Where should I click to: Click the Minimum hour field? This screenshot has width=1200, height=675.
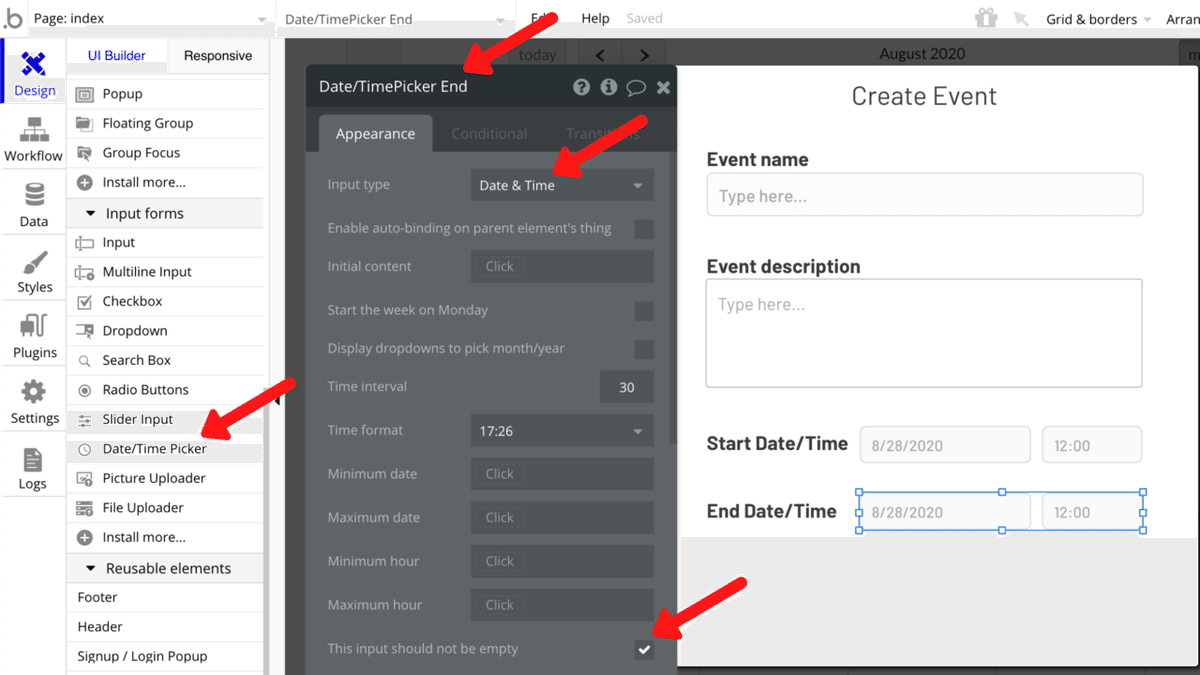click(x=562, y=561)
